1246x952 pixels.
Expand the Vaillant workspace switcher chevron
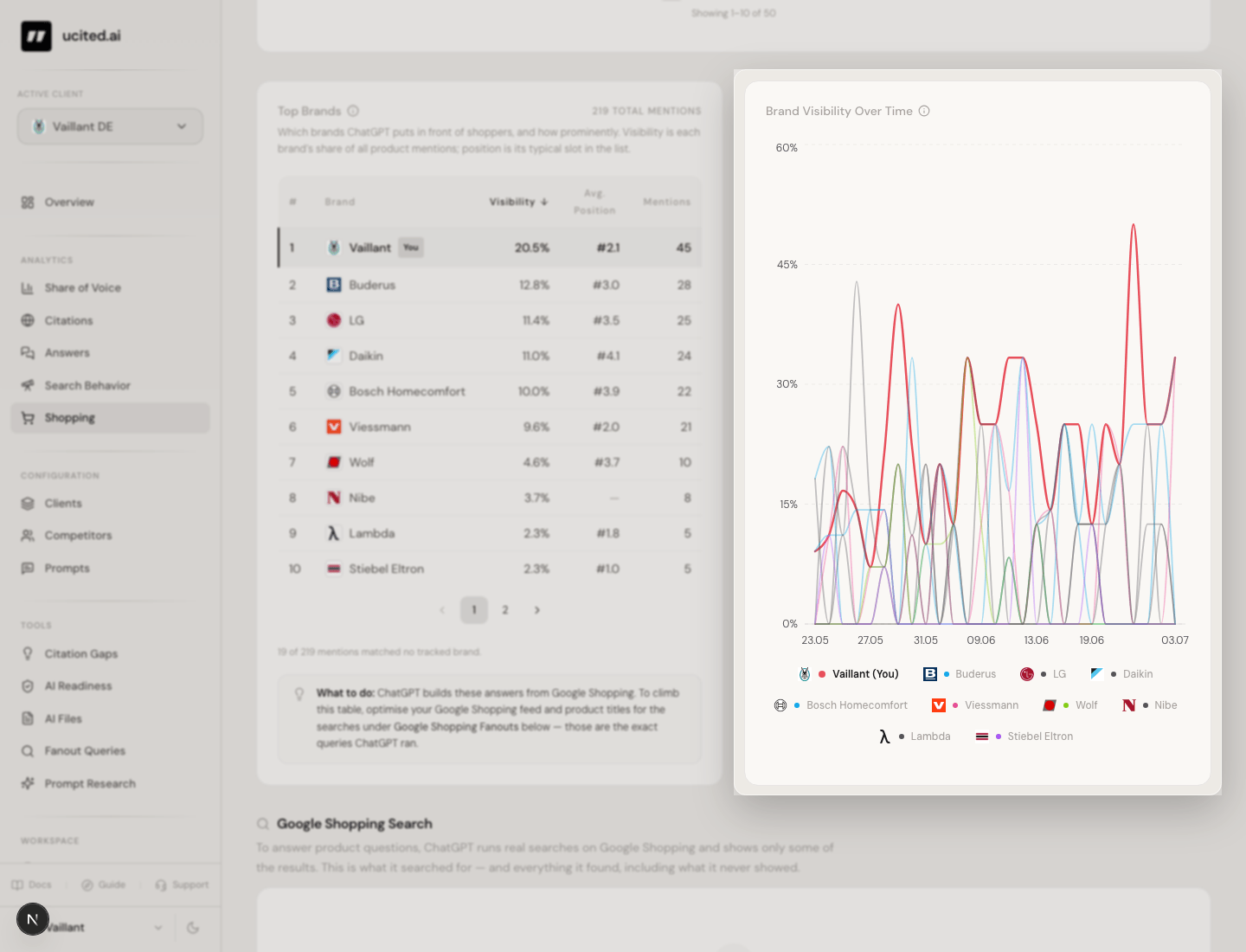[158, 928]
